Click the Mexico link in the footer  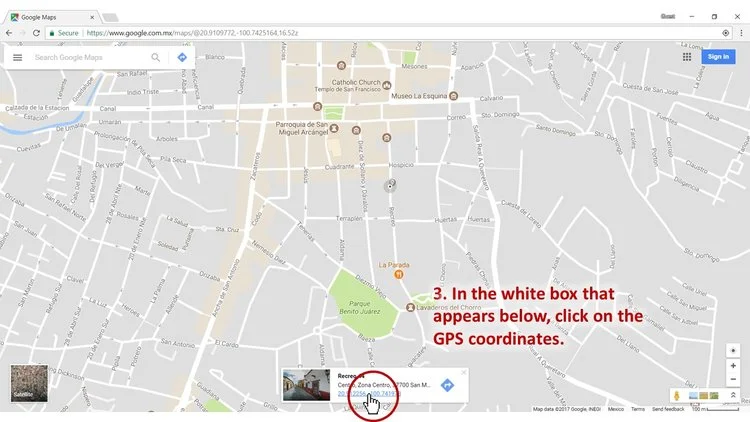[x=616, y=409]
